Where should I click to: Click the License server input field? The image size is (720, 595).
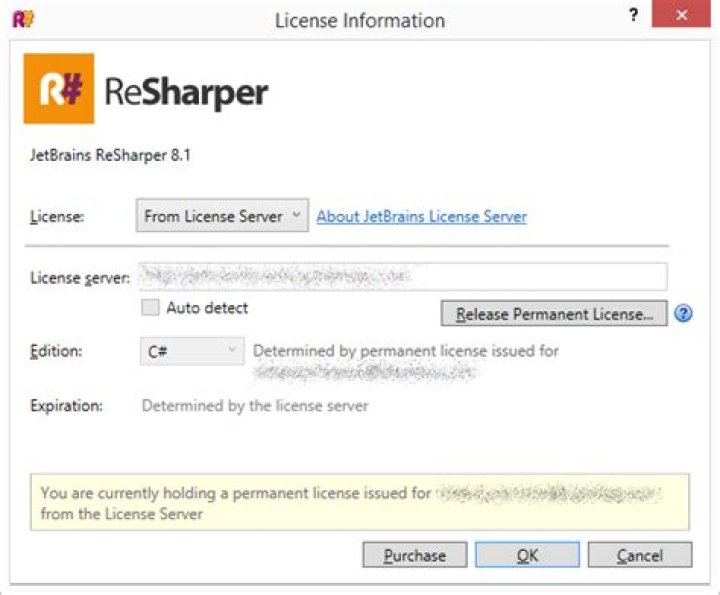coord(403,276)
